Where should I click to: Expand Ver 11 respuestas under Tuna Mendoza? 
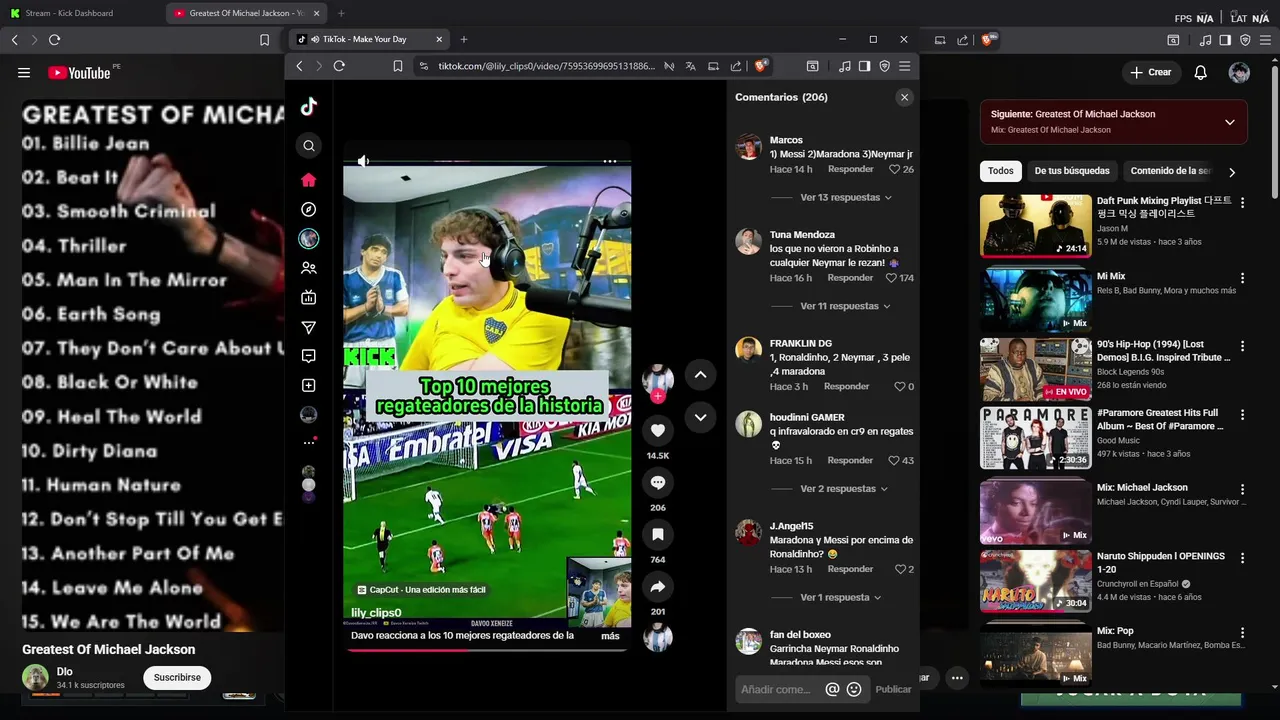(x=845, y=306)
